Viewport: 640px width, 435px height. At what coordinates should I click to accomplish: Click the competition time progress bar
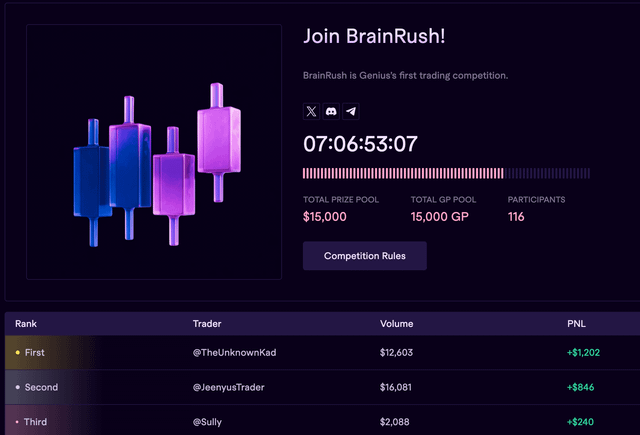click(x=446, y=173)
